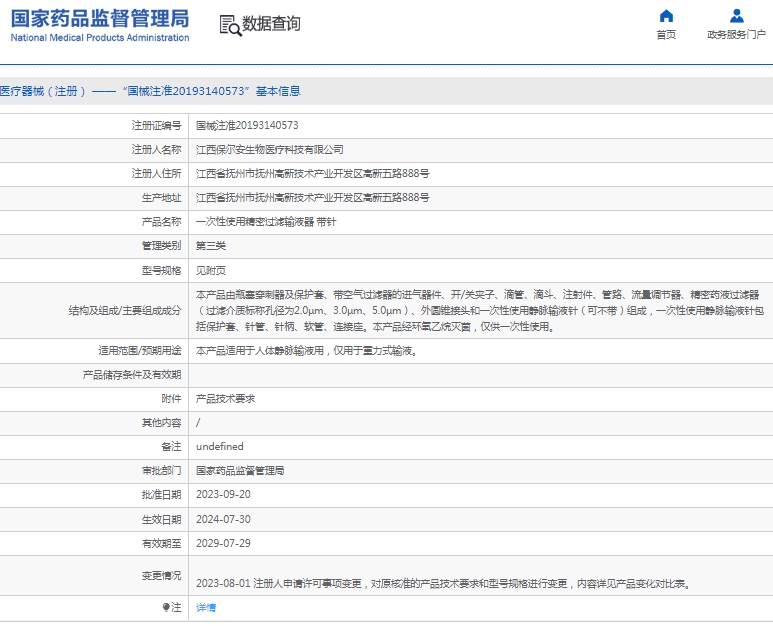Click the 备注 row label

[171, 447]
